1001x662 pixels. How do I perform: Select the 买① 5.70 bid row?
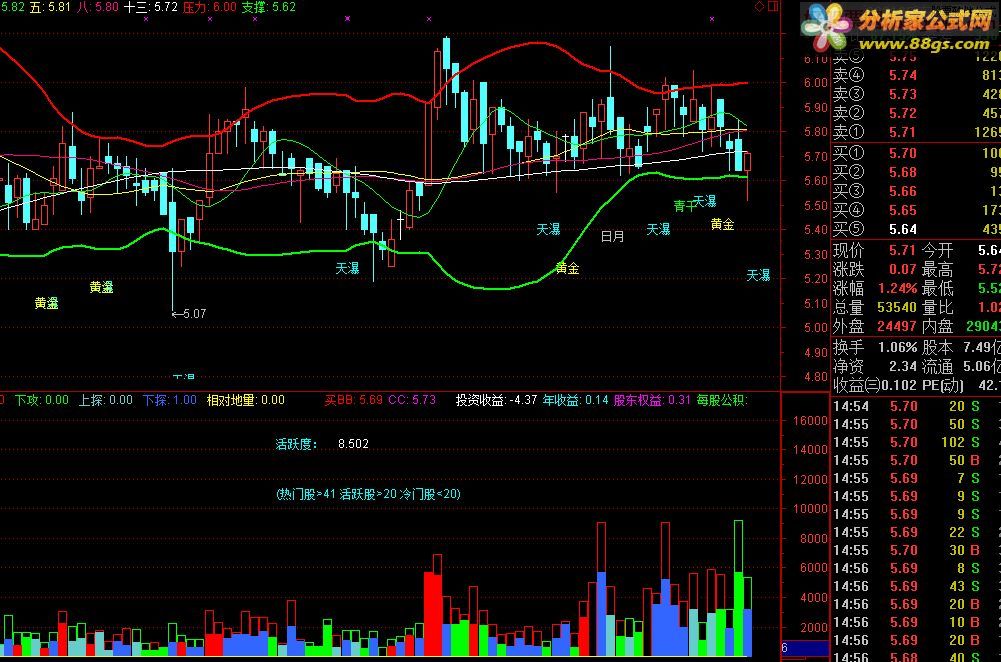pyautogui.click(x=916, y=153)
